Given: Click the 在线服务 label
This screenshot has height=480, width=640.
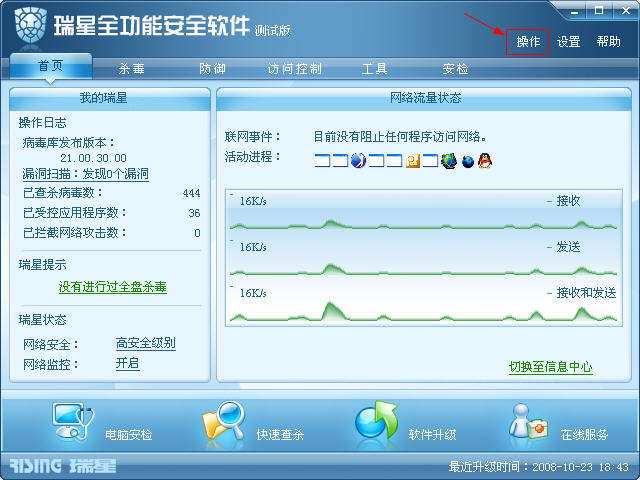Looking at the screenshot, I should [x=584, y=435].
